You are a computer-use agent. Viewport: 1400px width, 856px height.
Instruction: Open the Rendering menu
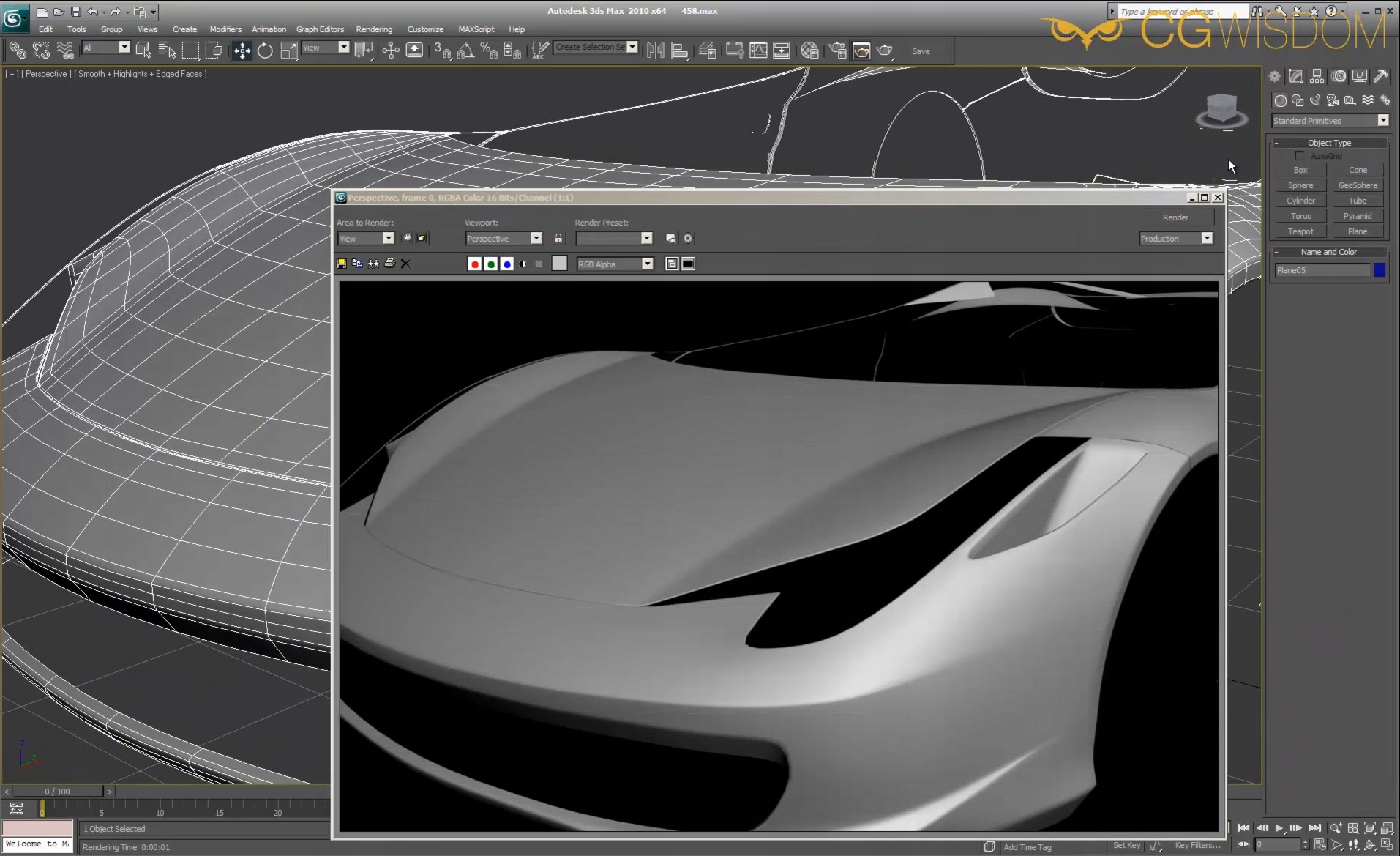(374, 29)
